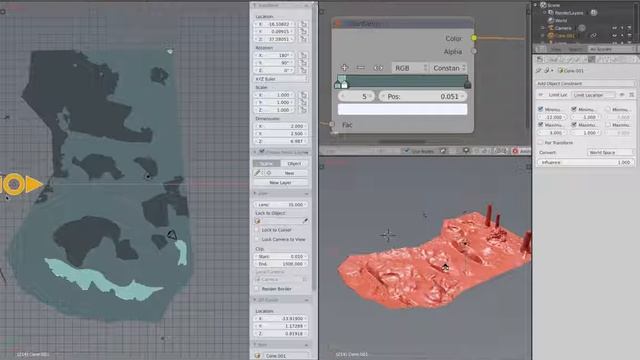The height and width of the screenshot is (360, 640).
Task: Click the white active stop color swatch
Action: click(402, 109)
